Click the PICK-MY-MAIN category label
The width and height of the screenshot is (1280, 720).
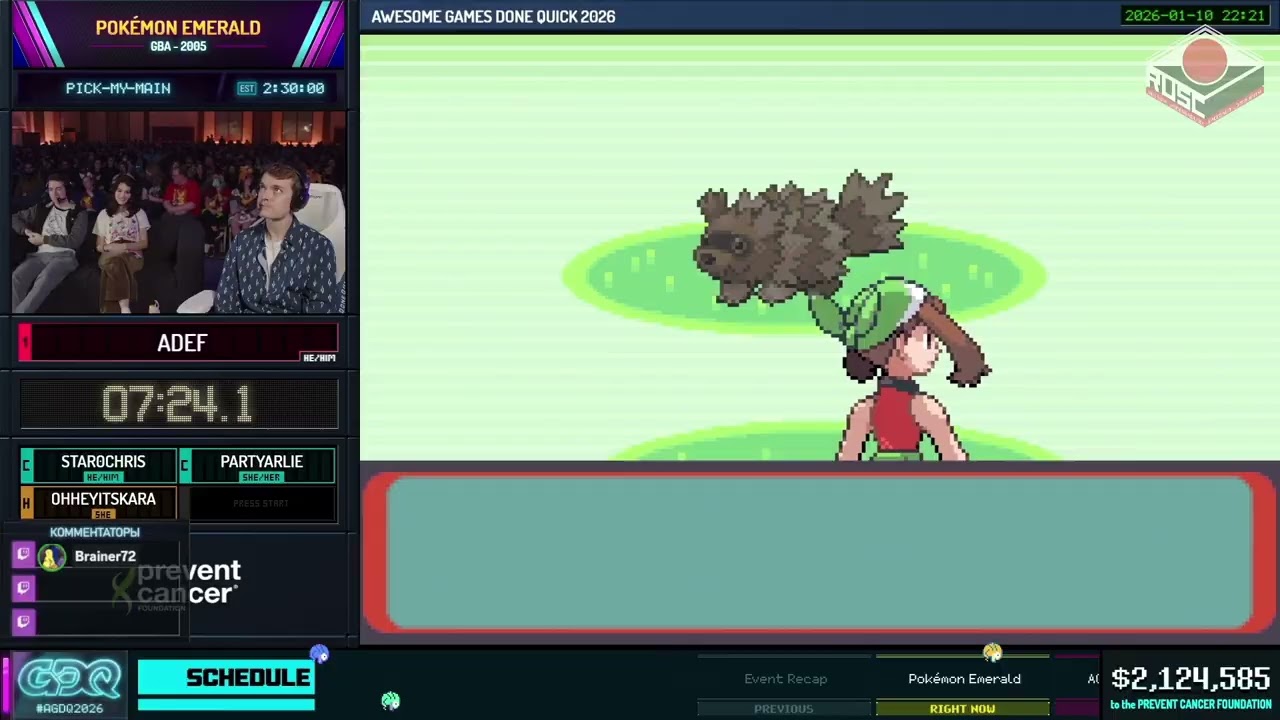[x=118, y=88]
